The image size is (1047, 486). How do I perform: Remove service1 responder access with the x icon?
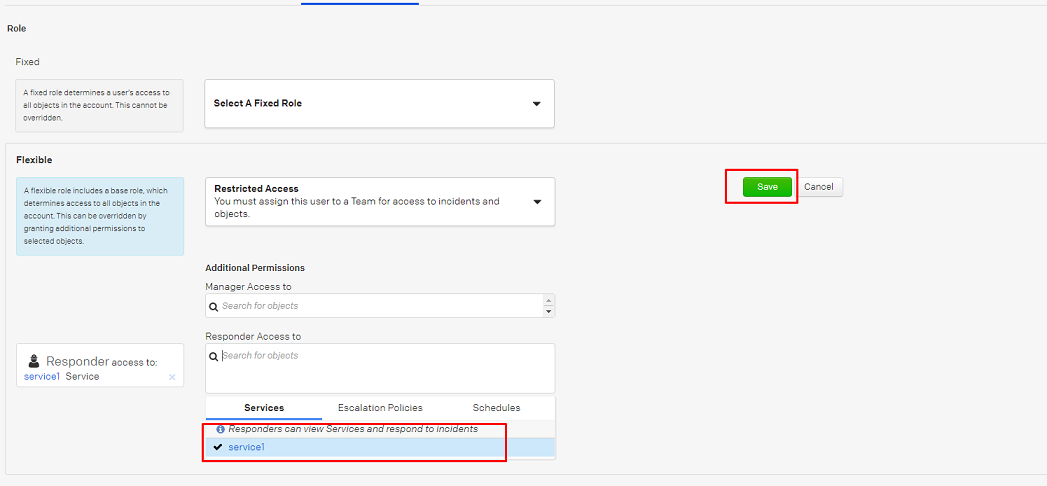pos(172,377)
